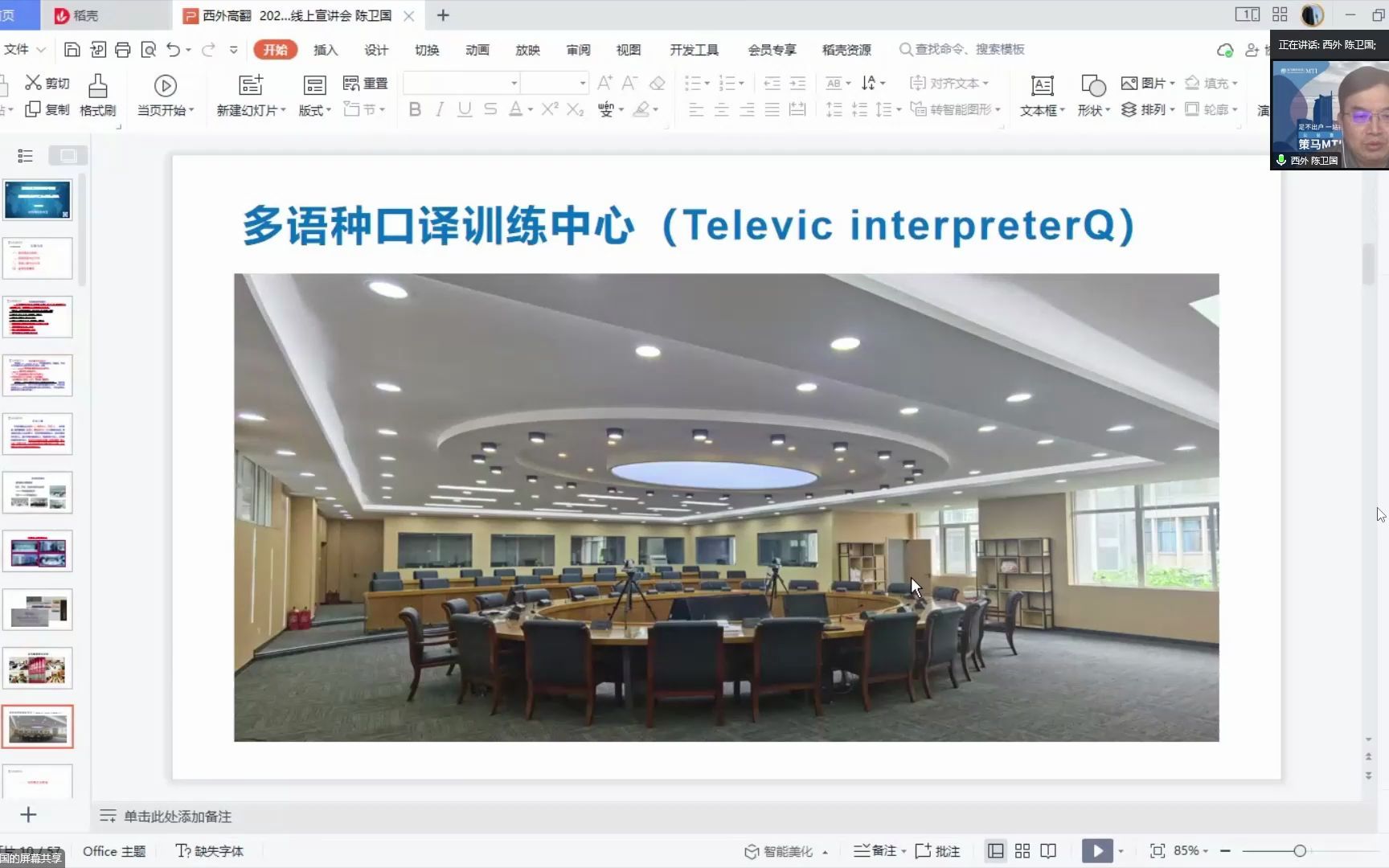Copy selection with 复制
Viewport: 1389px width, 868px height.
click(47, 109)
